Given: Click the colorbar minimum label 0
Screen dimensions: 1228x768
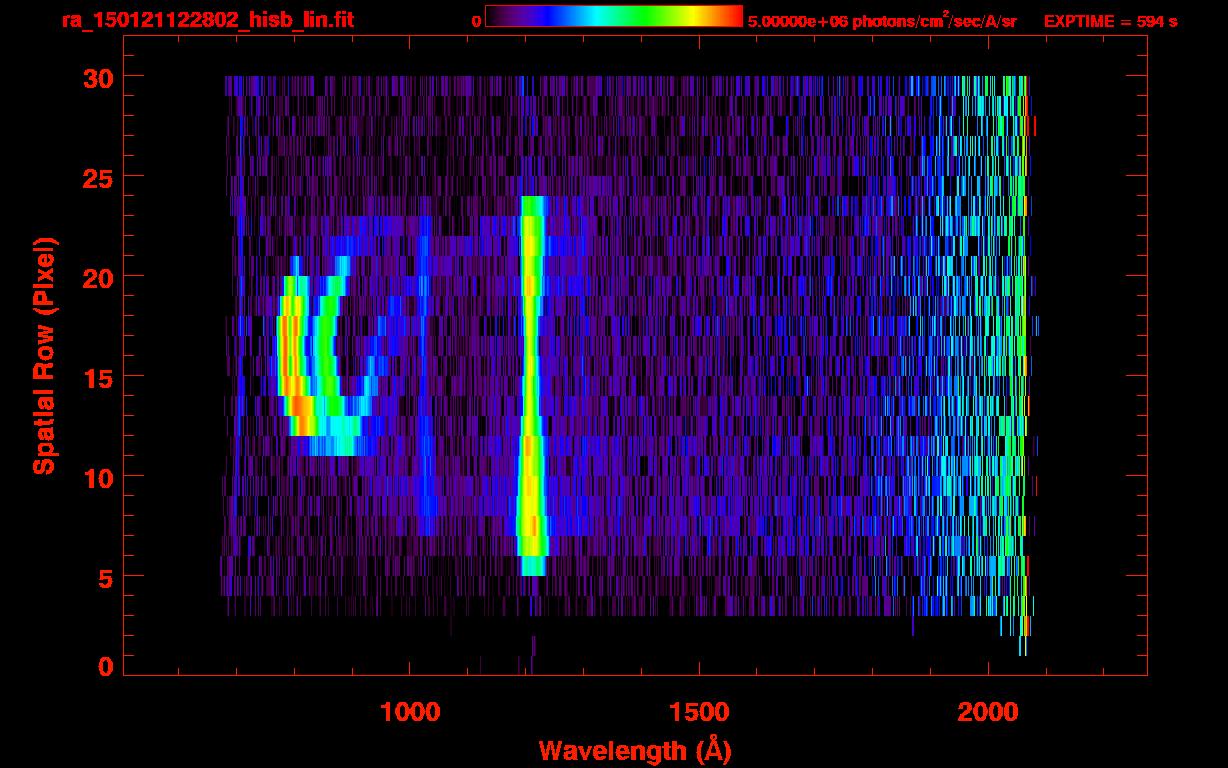Looking at the screenshot, I should (477, 21).
